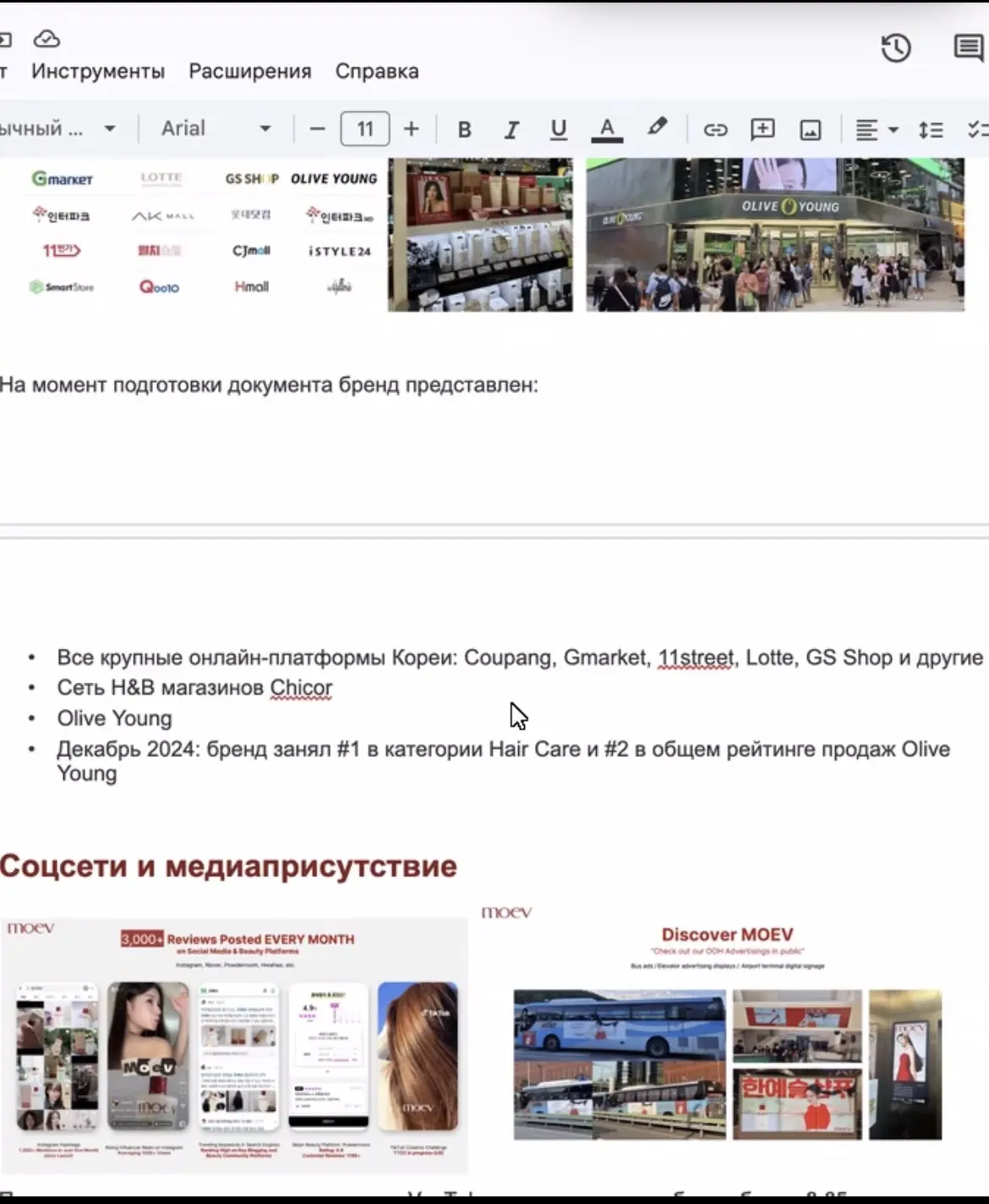989x1204 pixels.
Task: Click the checklist icon in the toolbar
Action: click(x=978, y=129)
